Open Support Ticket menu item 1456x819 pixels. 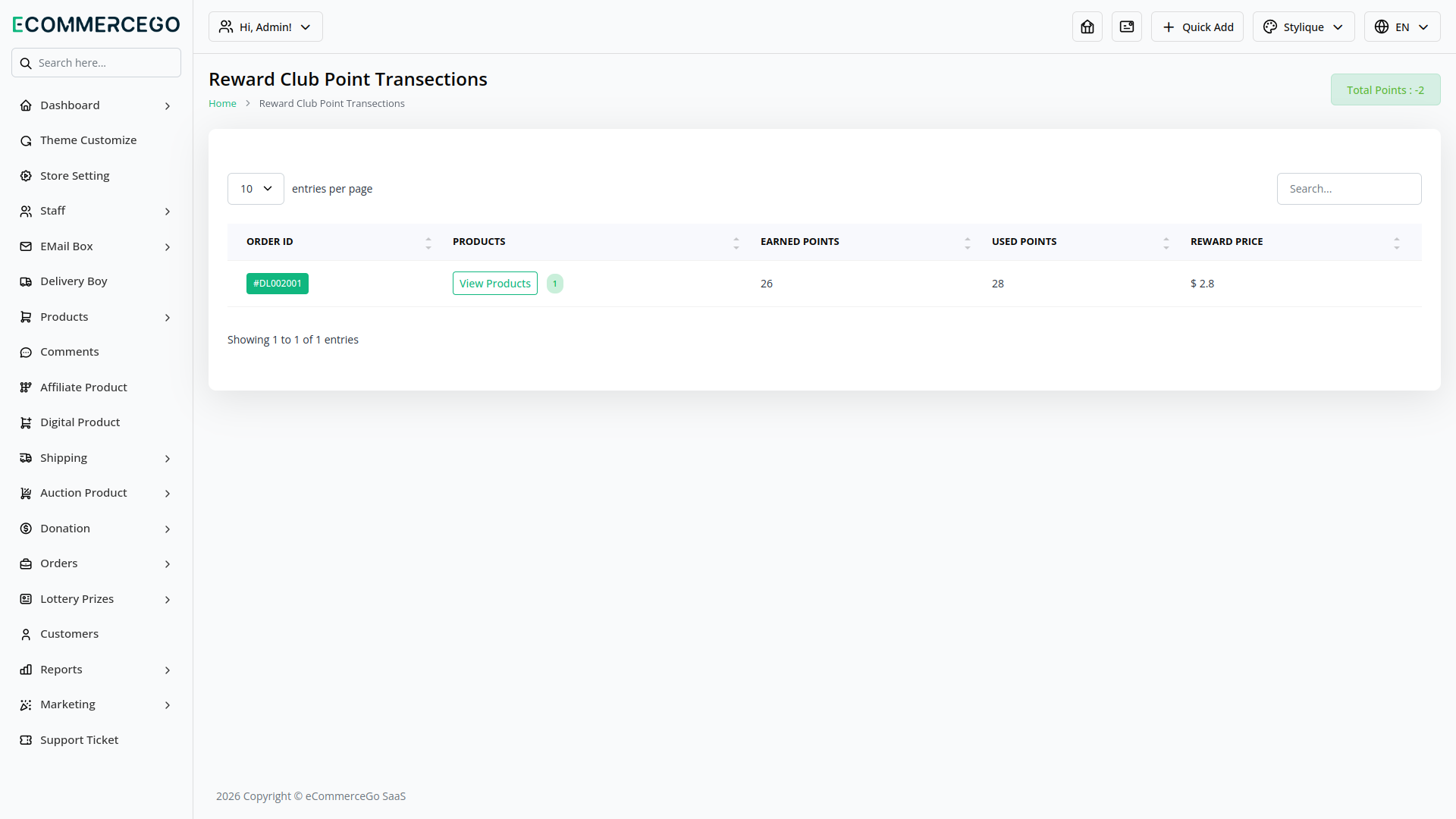point(96,740)
